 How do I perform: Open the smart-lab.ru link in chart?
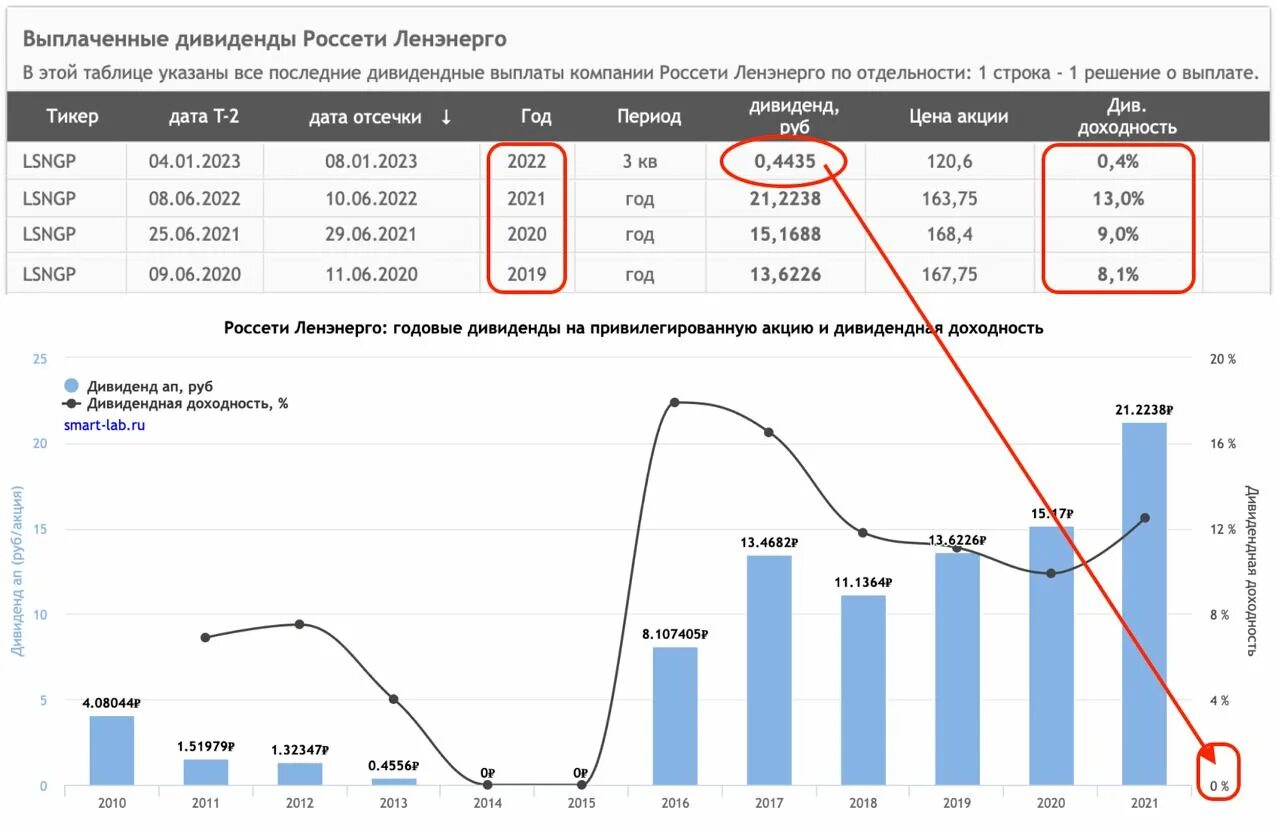click(104, 425)
